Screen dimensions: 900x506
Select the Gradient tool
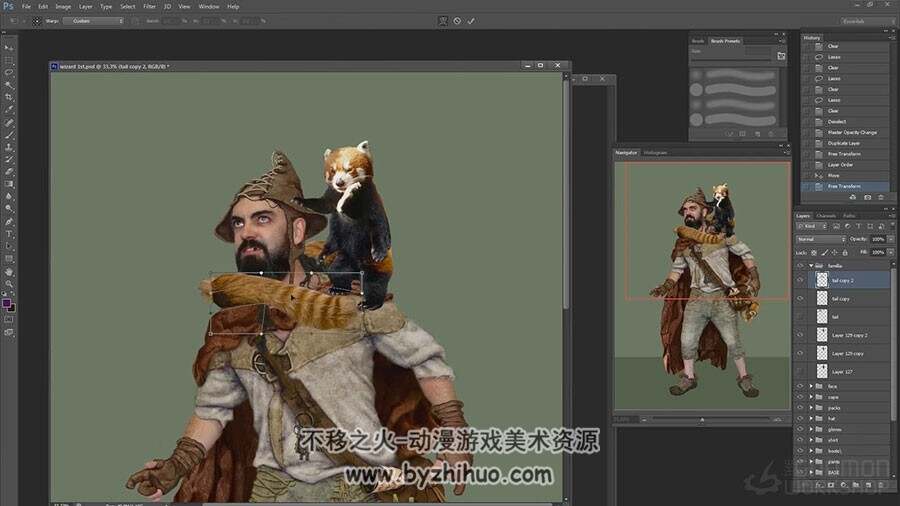9,184
